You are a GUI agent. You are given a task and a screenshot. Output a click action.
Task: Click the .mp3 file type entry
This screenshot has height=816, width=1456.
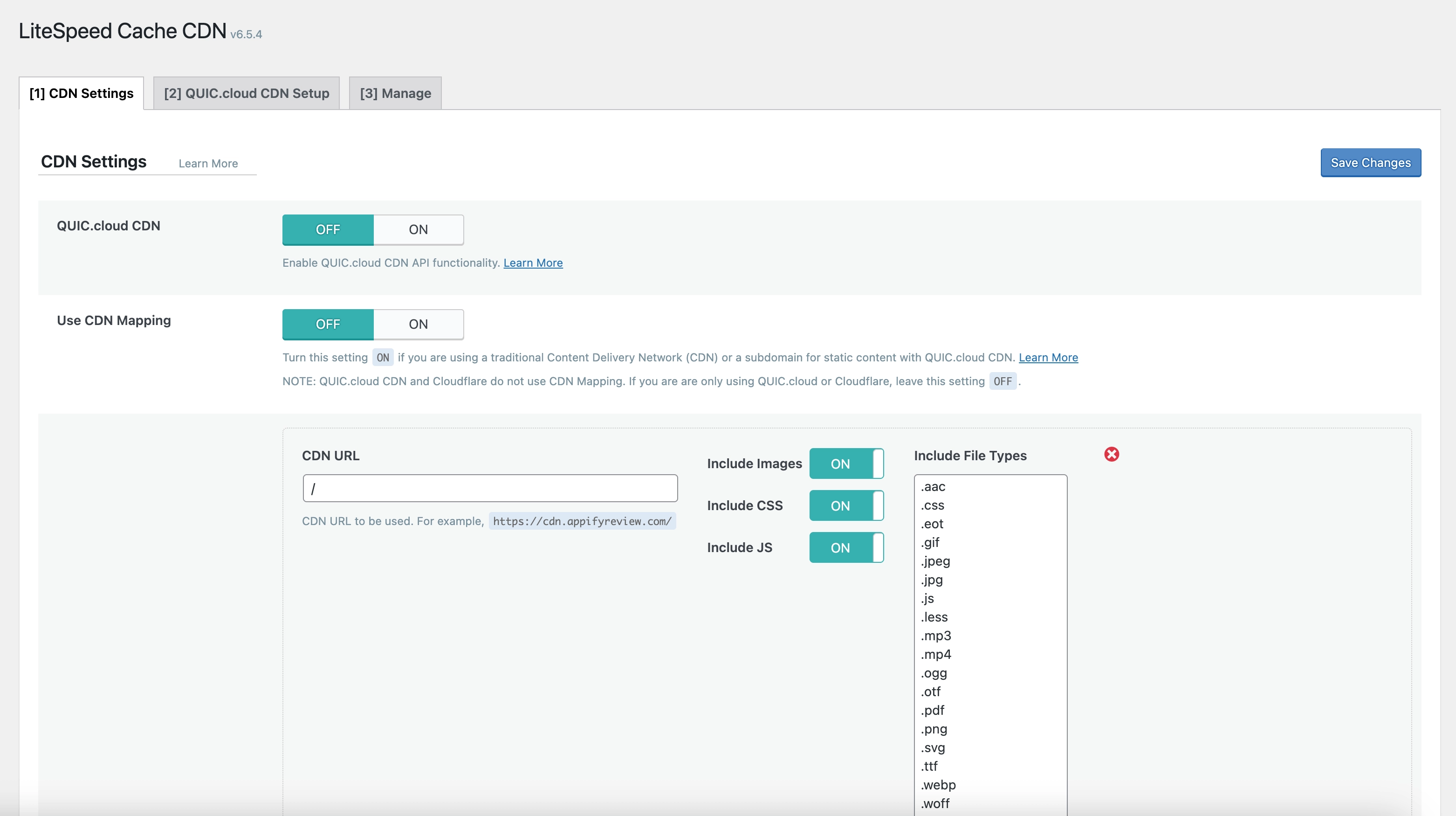coord(935,636)
